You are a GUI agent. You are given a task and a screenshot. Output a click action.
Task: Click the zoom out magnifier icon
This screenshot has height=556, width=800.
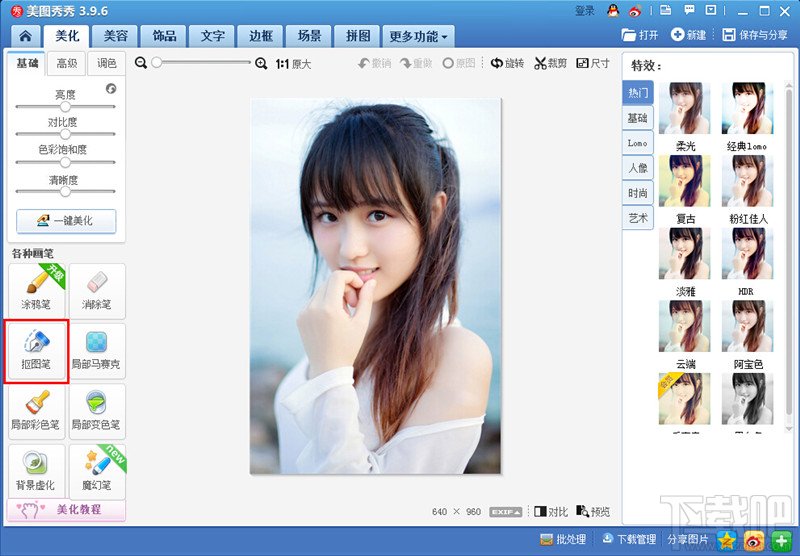pos(141,63)
